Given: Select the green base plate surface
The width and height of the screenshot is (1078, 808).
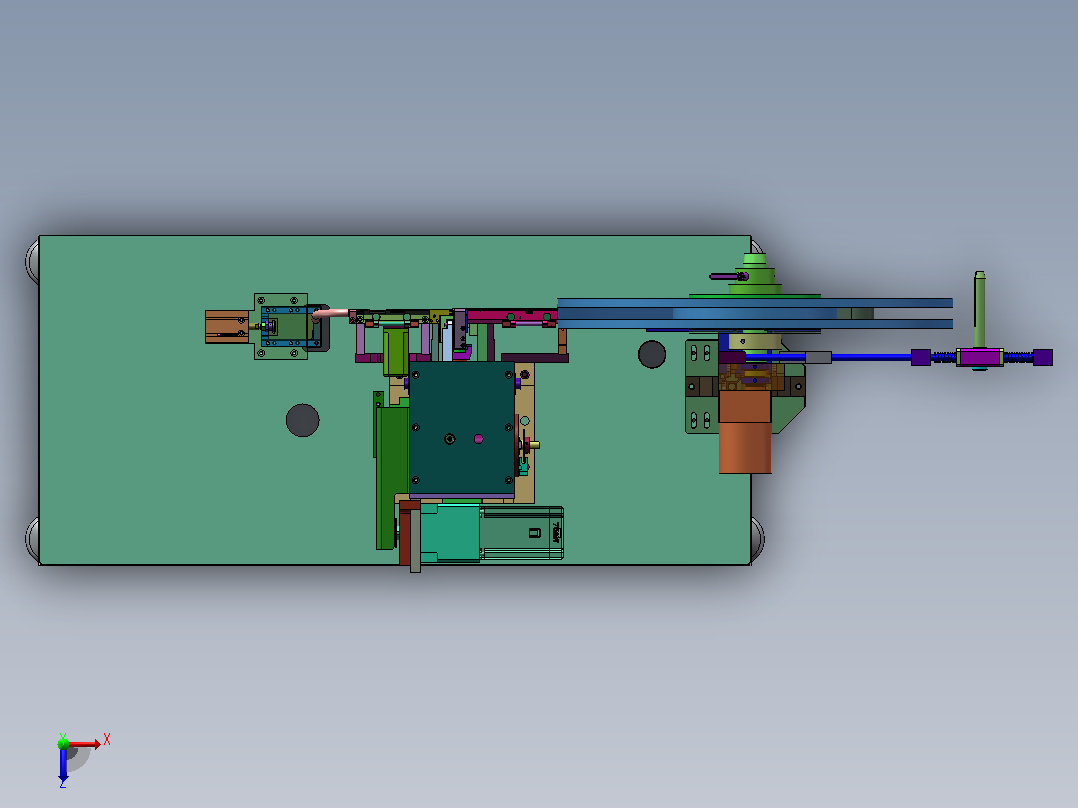Looking at the screenshot, I should pyautogui.click(x=172, y=481).
